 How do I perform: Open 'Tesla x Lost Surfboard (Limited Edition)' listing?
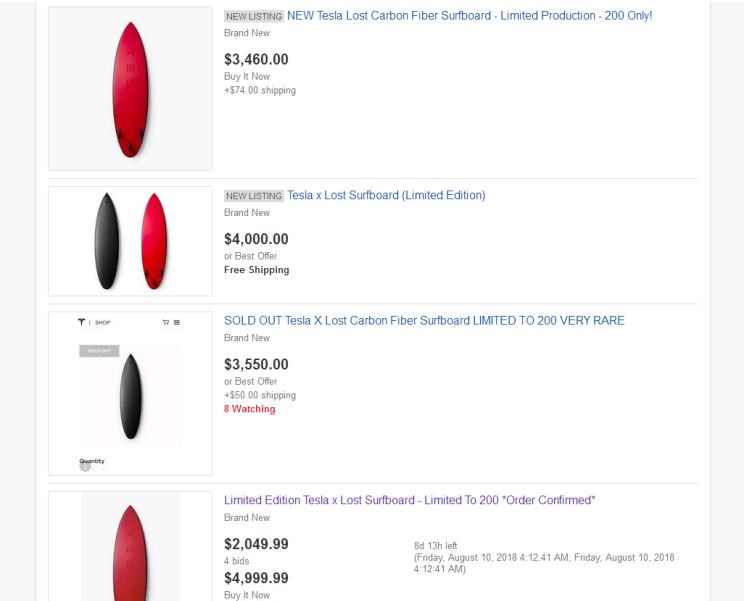[386, 195]
